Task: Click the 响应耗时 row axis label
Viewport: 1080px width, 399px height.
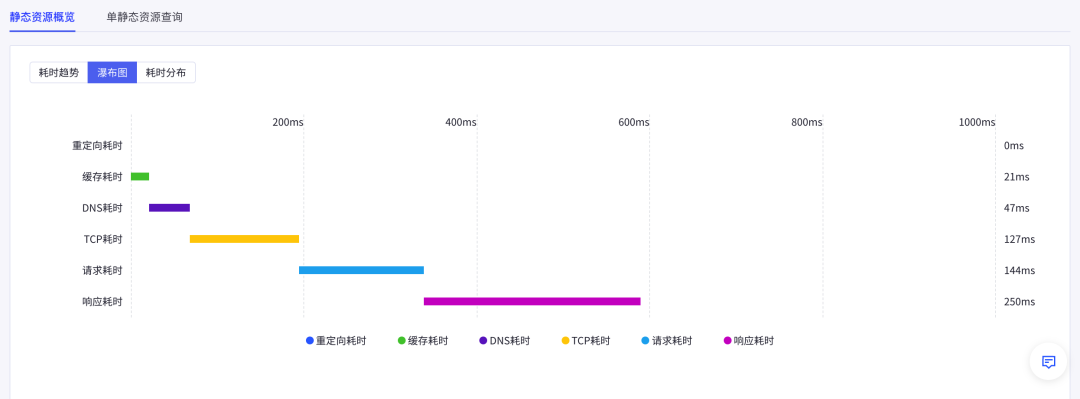Action: pyautogui.click(x=102, y=302)
